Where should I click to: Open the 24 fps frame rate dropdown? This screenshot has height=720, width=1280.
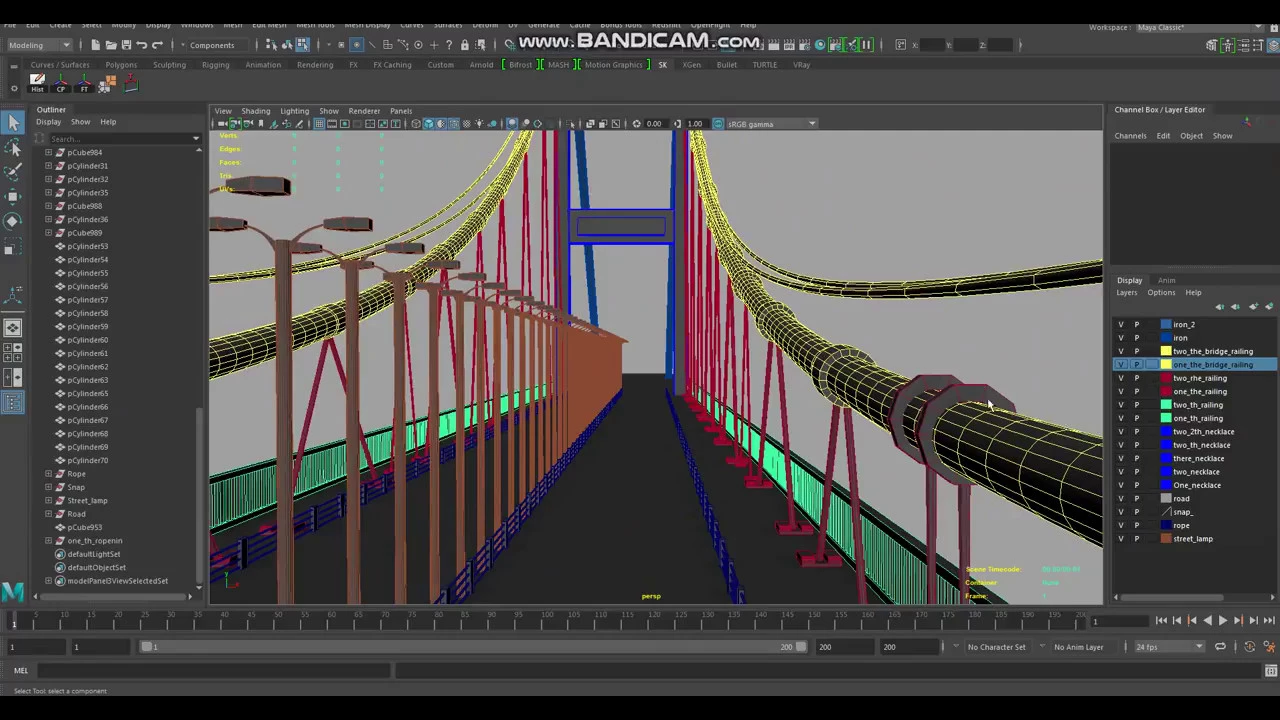pos(1168,647)
